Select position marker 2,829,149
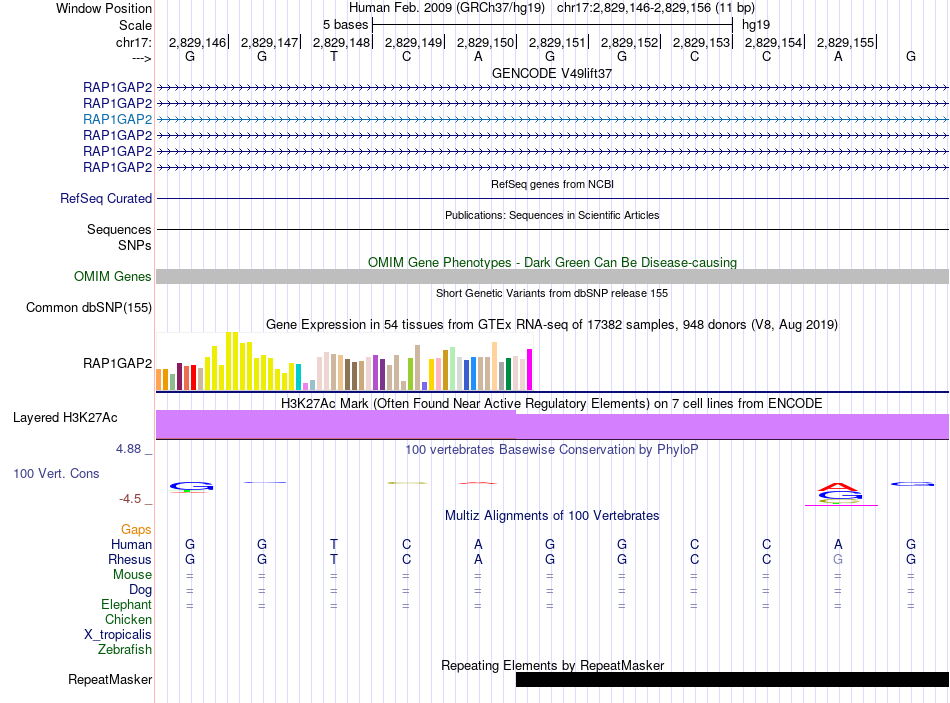 coord(414,42)
